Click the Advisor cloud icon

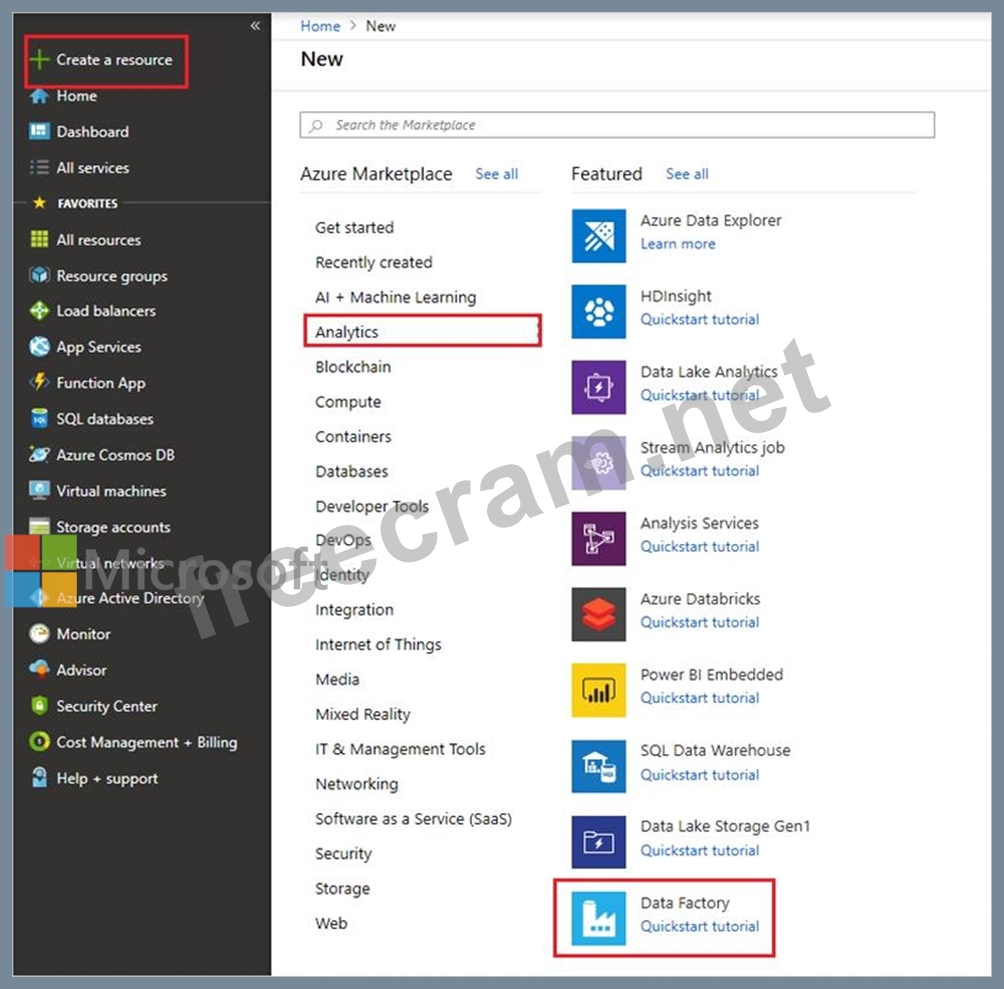coord(39,670)
